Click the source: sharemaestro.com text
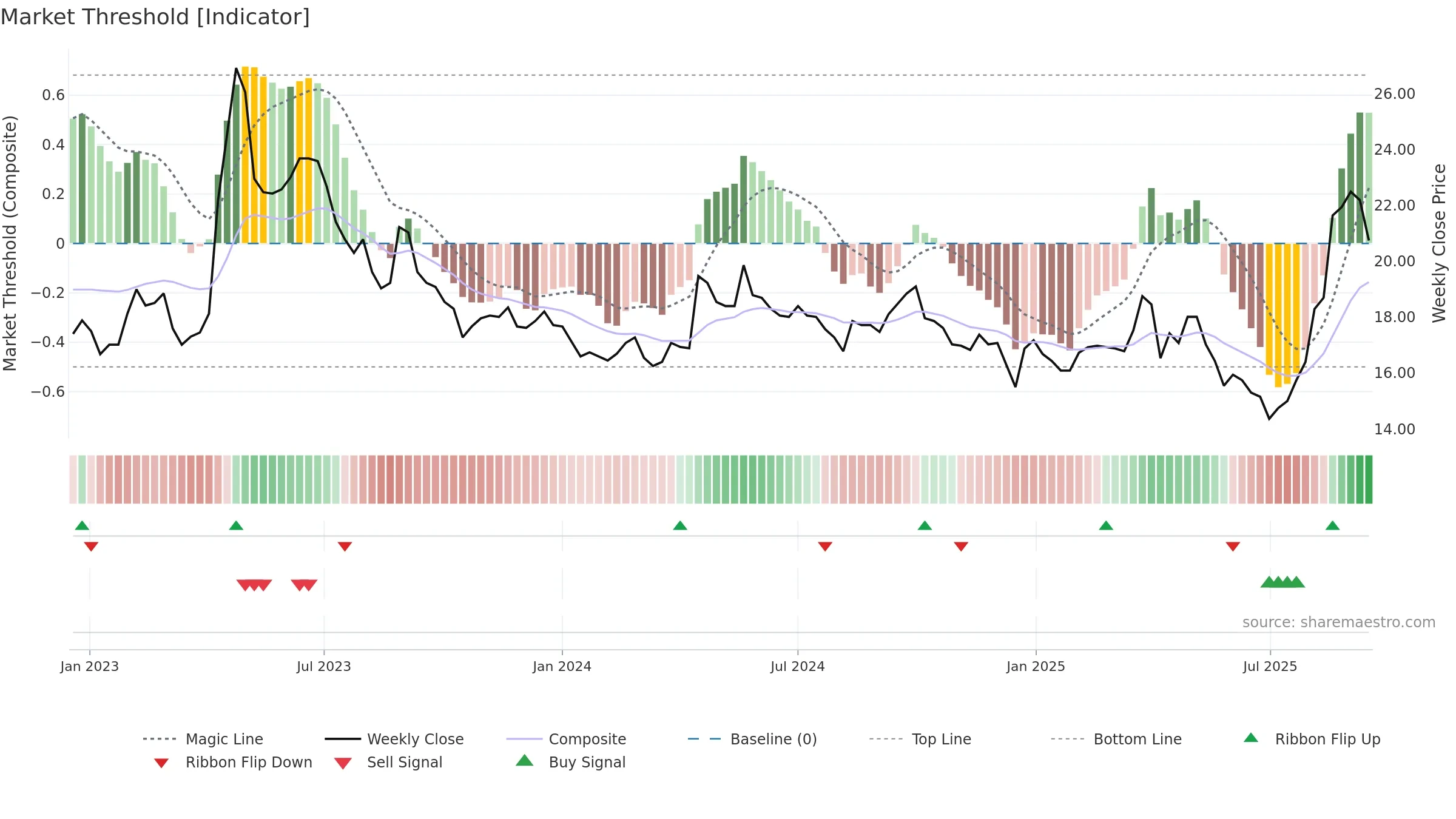Image resolution: width=1456 pixels, height=819 pixels. [x=1339, y=622]
